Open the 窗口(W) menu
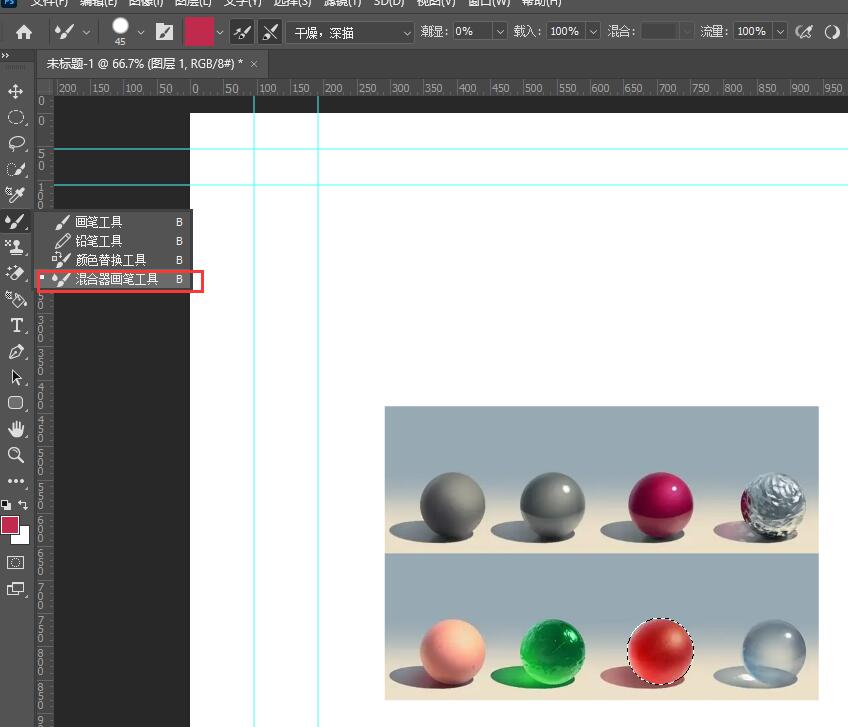Viewport: 848px width, 727px height. [488, 3]
